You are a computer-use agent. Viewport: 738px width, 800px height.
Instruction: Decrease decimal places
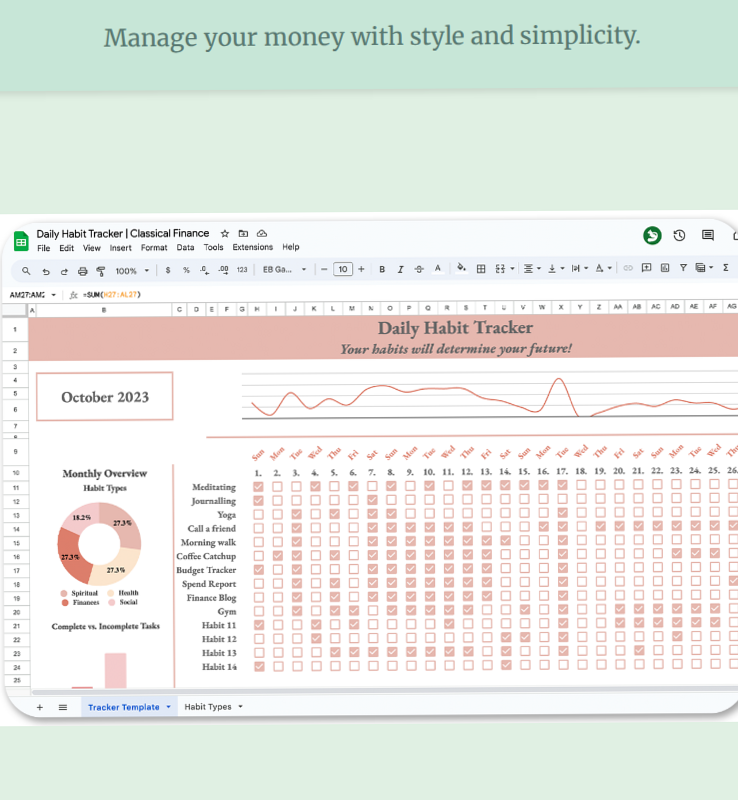tap(205, 270)
